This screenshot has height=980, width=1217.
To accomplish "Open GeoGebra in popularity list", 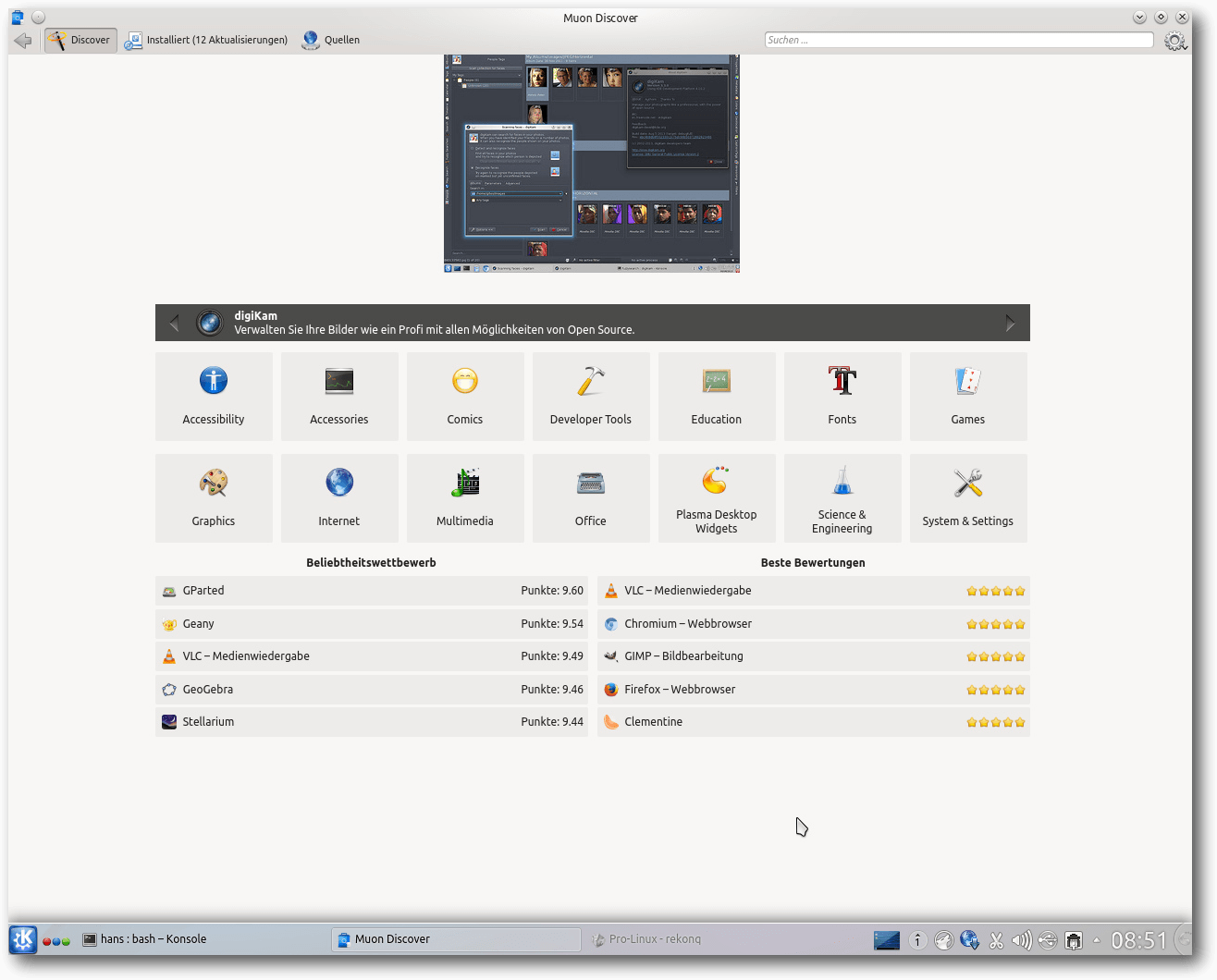I will (372, 690).
